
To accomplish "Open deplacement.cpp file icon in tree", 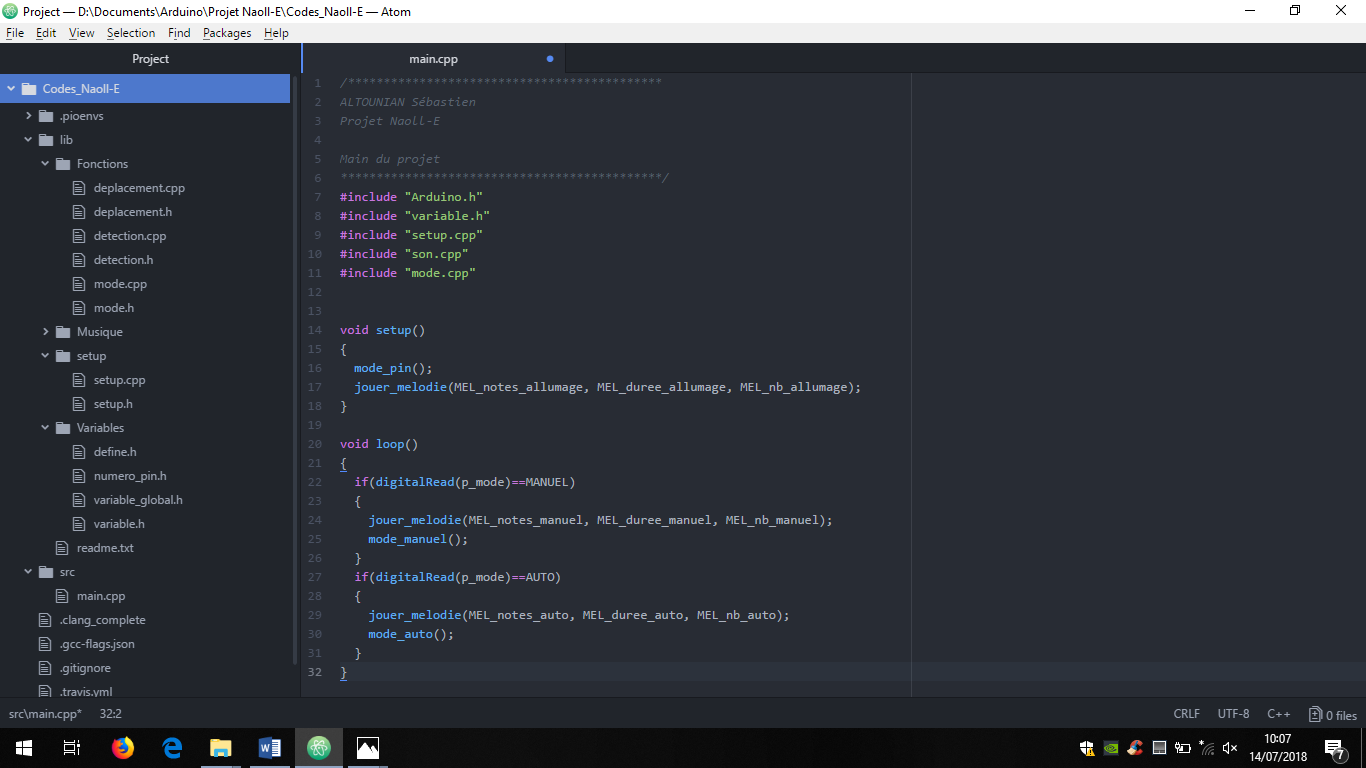I will click(x=80, y=188).
